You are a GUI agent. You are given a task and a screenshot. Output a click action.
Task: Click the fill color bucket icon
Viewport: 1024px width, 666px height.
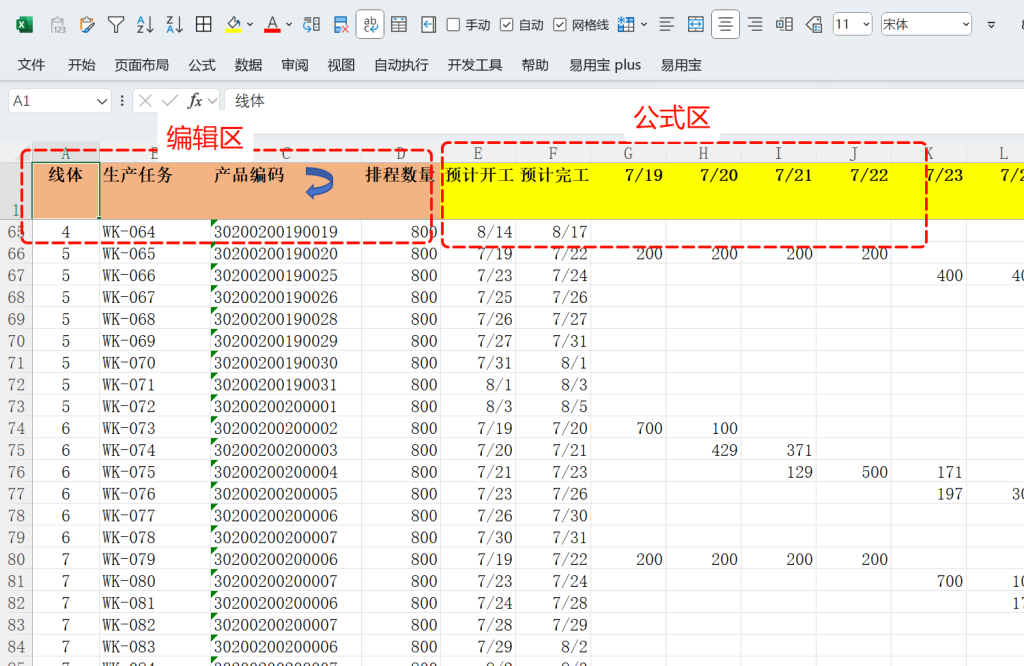point(233,25)
